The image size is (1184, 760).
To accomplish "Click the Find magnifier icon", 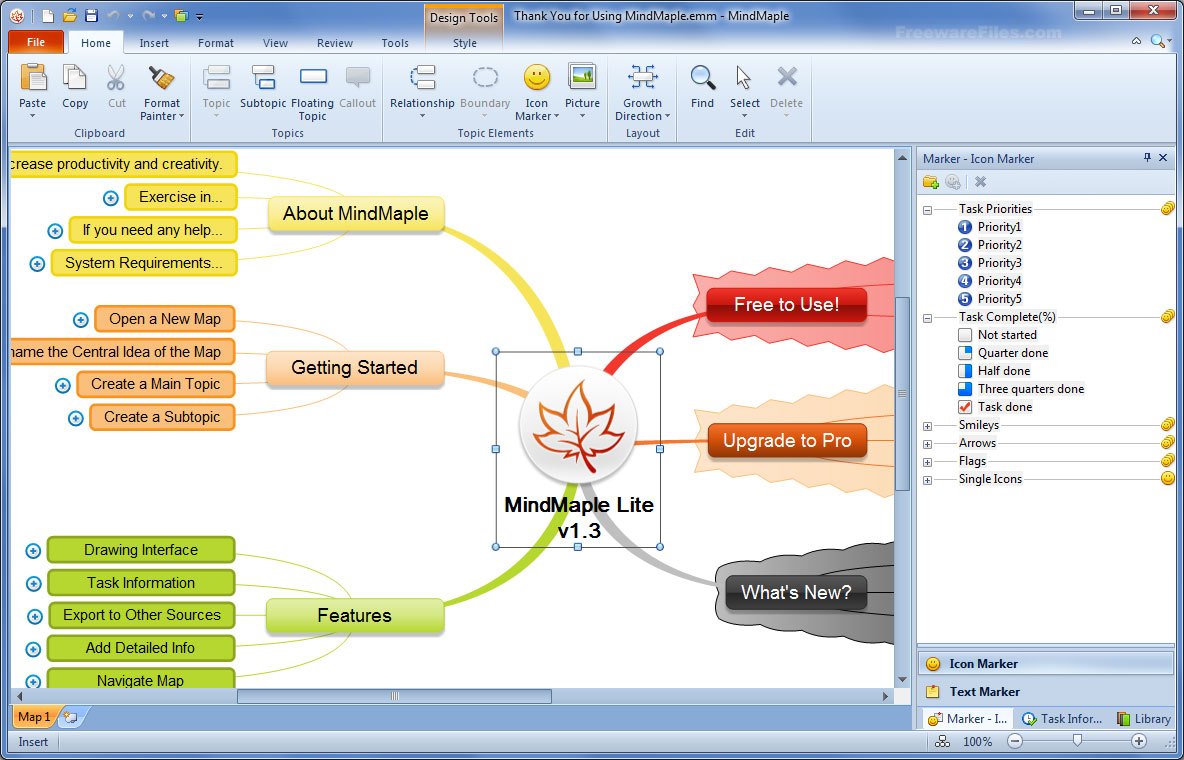I will (x=702, y=77).
